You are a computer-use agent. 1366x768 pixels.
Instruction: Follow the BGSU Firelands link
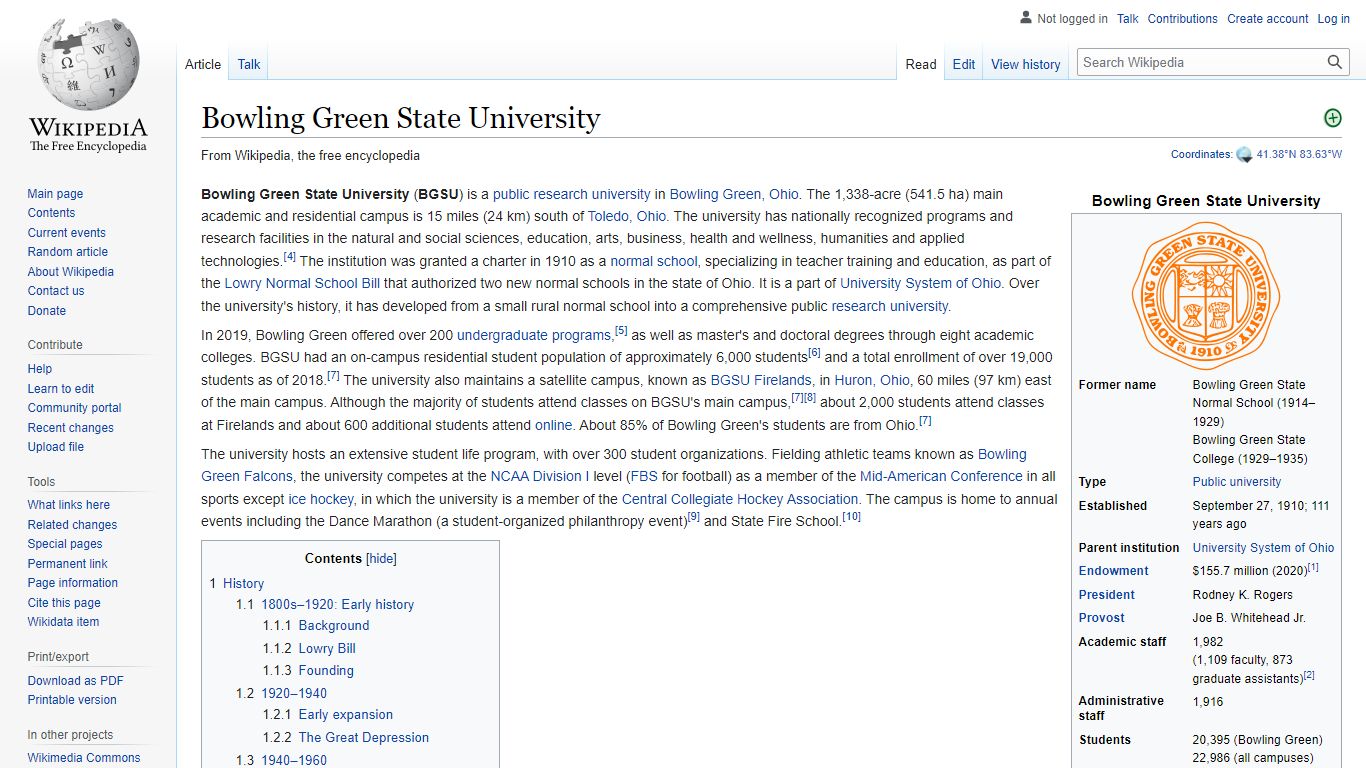pos(761,380)
